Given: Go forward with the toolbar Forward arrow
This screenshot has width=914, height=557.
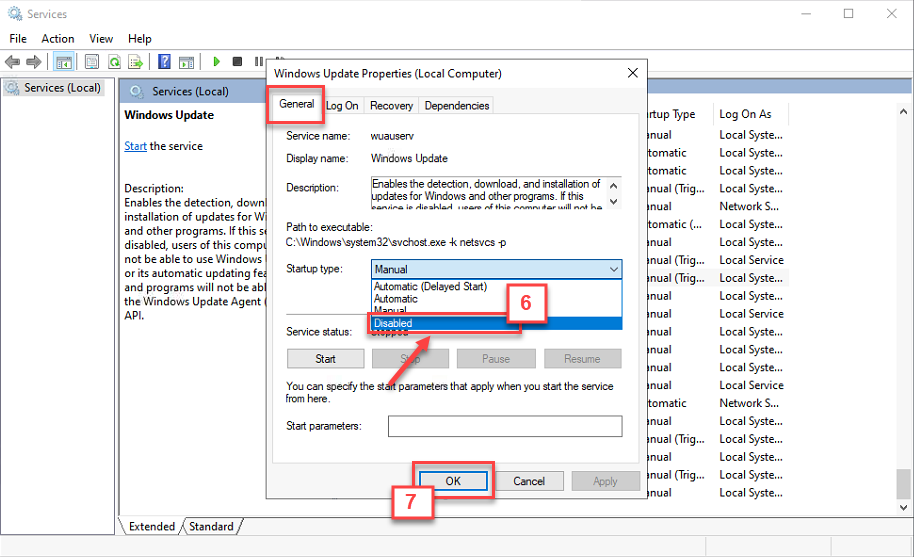Looking at the screenshot, I should pos(34,62).
